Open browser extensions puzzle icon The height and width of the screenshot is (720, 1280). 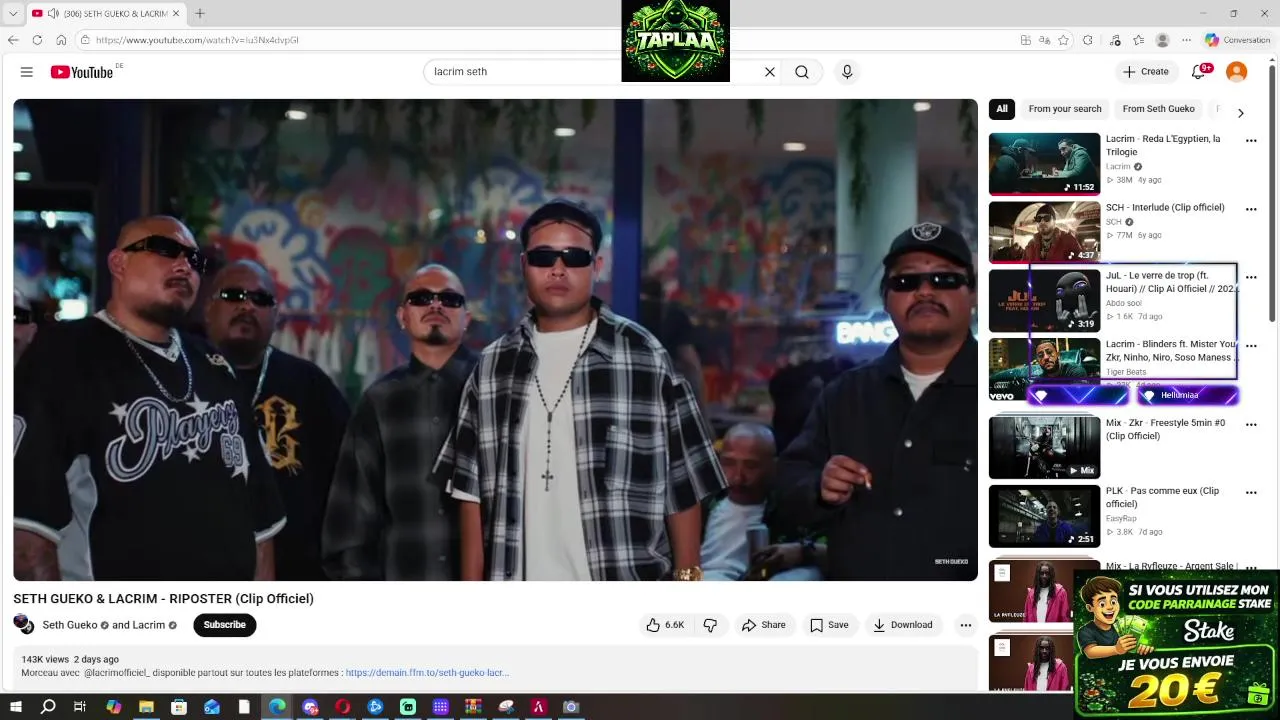click(x=1088, y=40)
